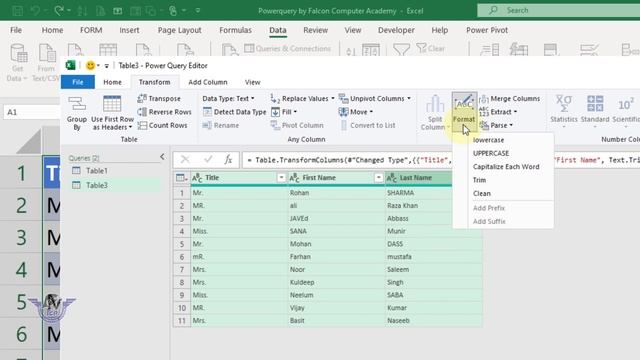Viewport: 640px width, 360px height.
Task: Open the Quick Access Toolbar customize dropdown
Action: [x=107, y=66]
